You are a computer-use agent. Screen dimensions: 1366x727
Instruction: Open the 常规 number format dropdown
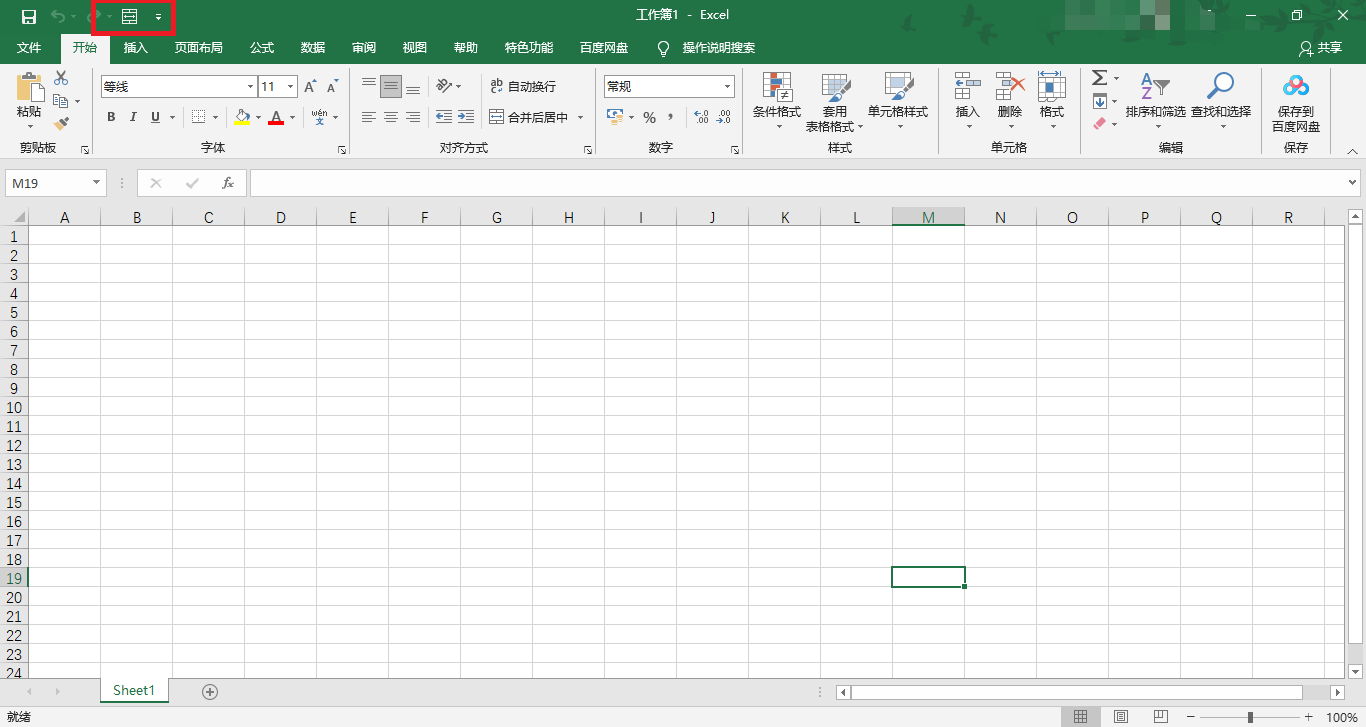[x=727, y=86]
